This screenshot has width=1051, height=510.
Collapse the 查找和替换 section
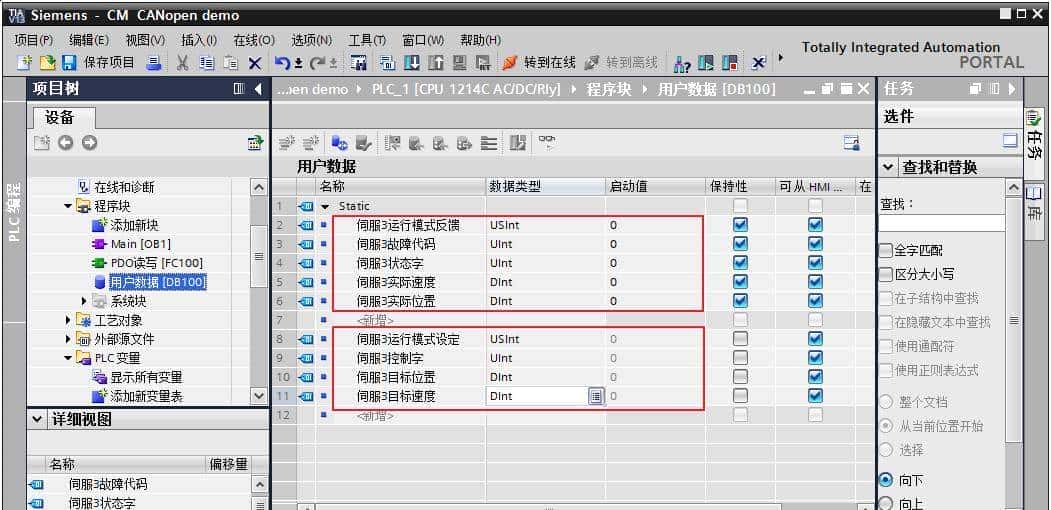888,167
